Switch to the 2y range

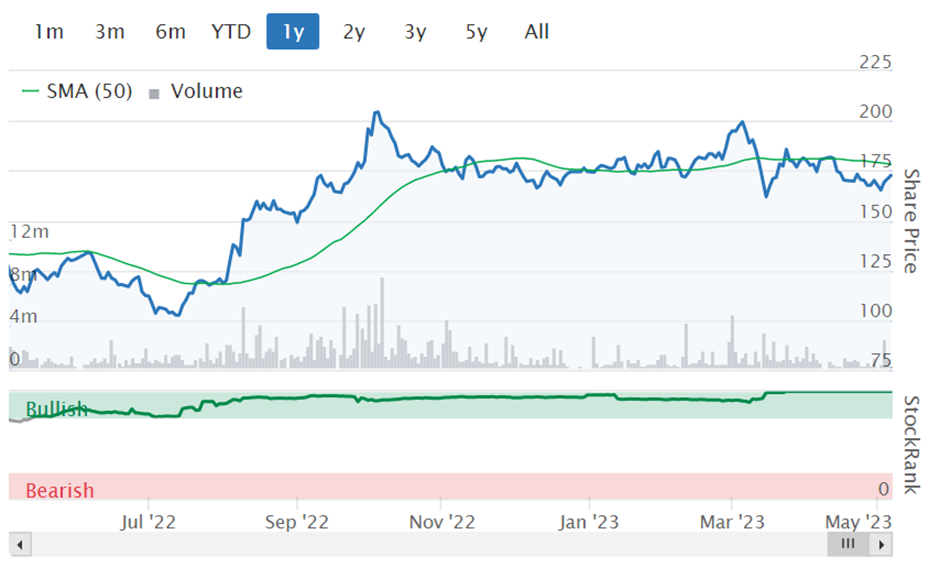tap(354, 32)
